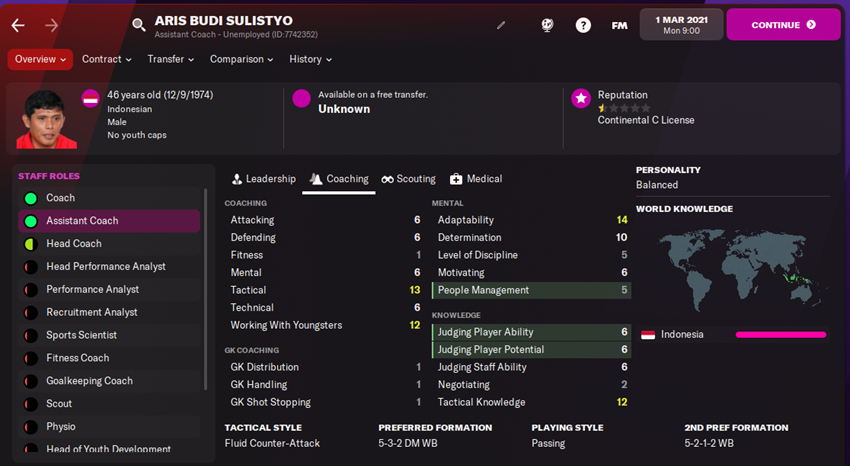Open the Contract dropdown menu
850x466 pixels.
click(107, 60)
